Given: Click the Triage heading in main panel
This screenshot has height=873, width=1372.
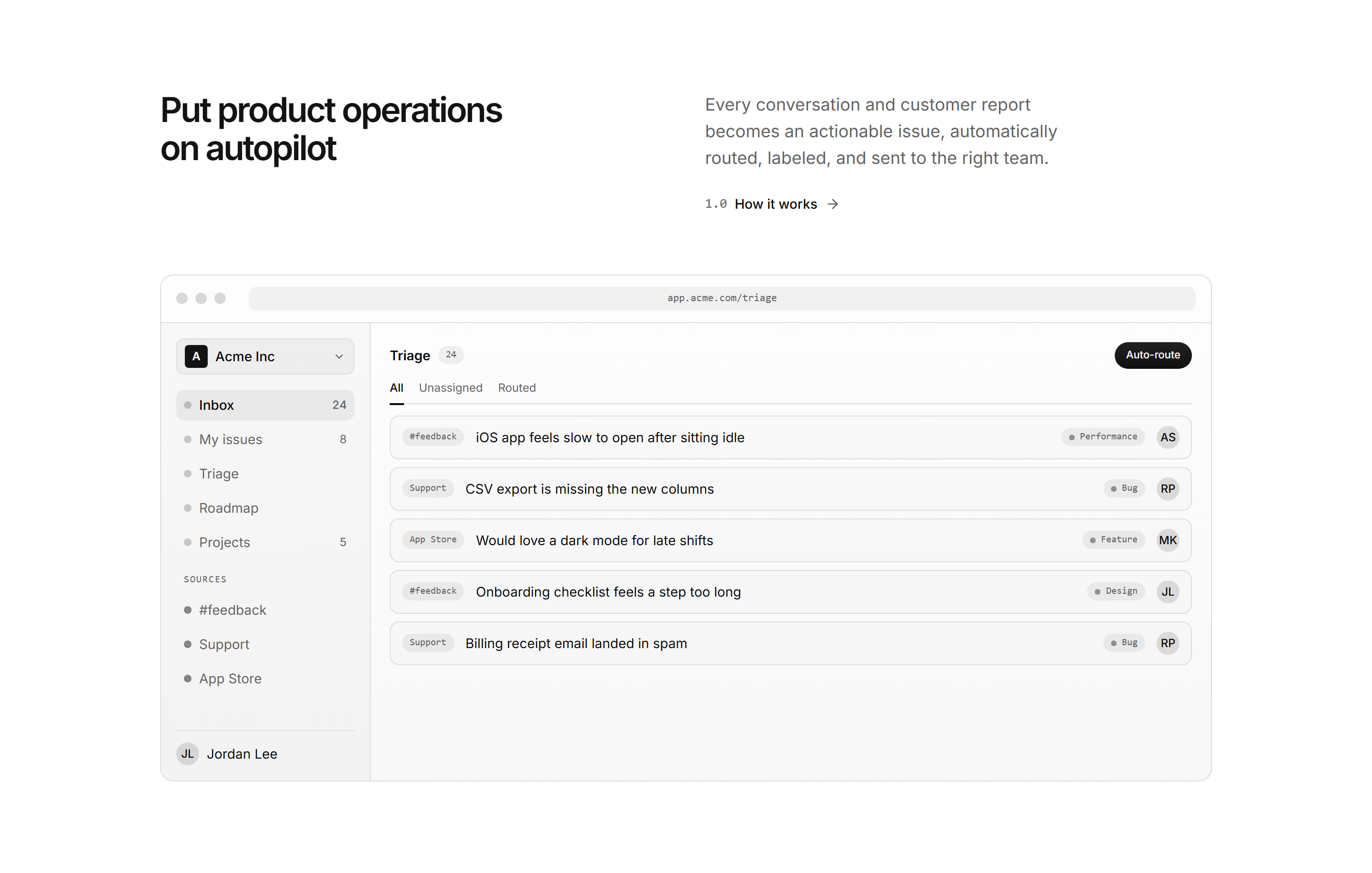Looking at the screenshot, I should 410,355.
